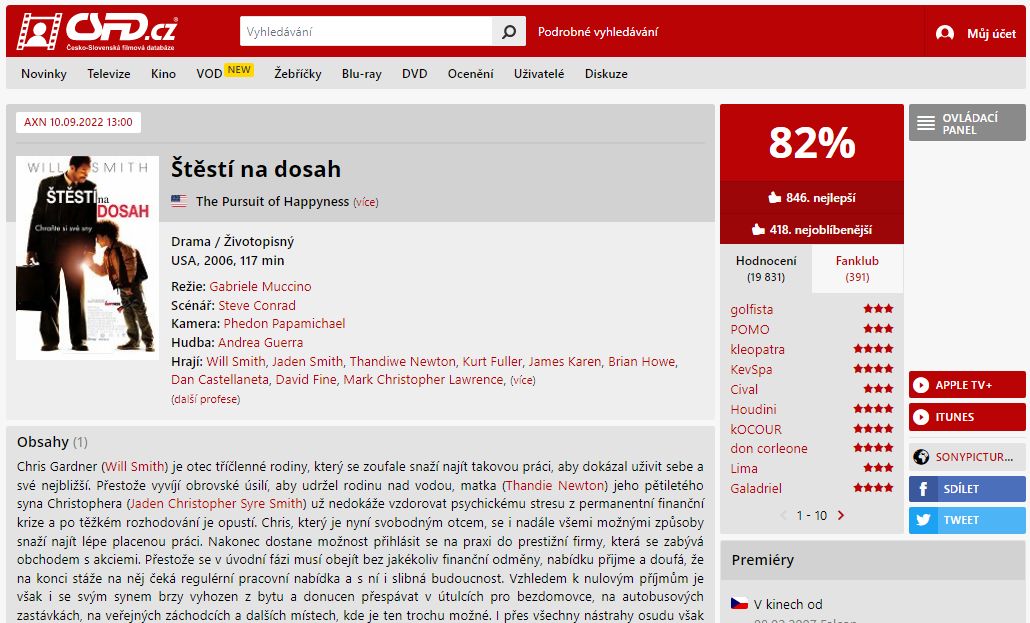The width and height of the screenshot is (1030, 623).
Task: Click Thandie Newton link in the synopsis
Action: pos(555,486)
